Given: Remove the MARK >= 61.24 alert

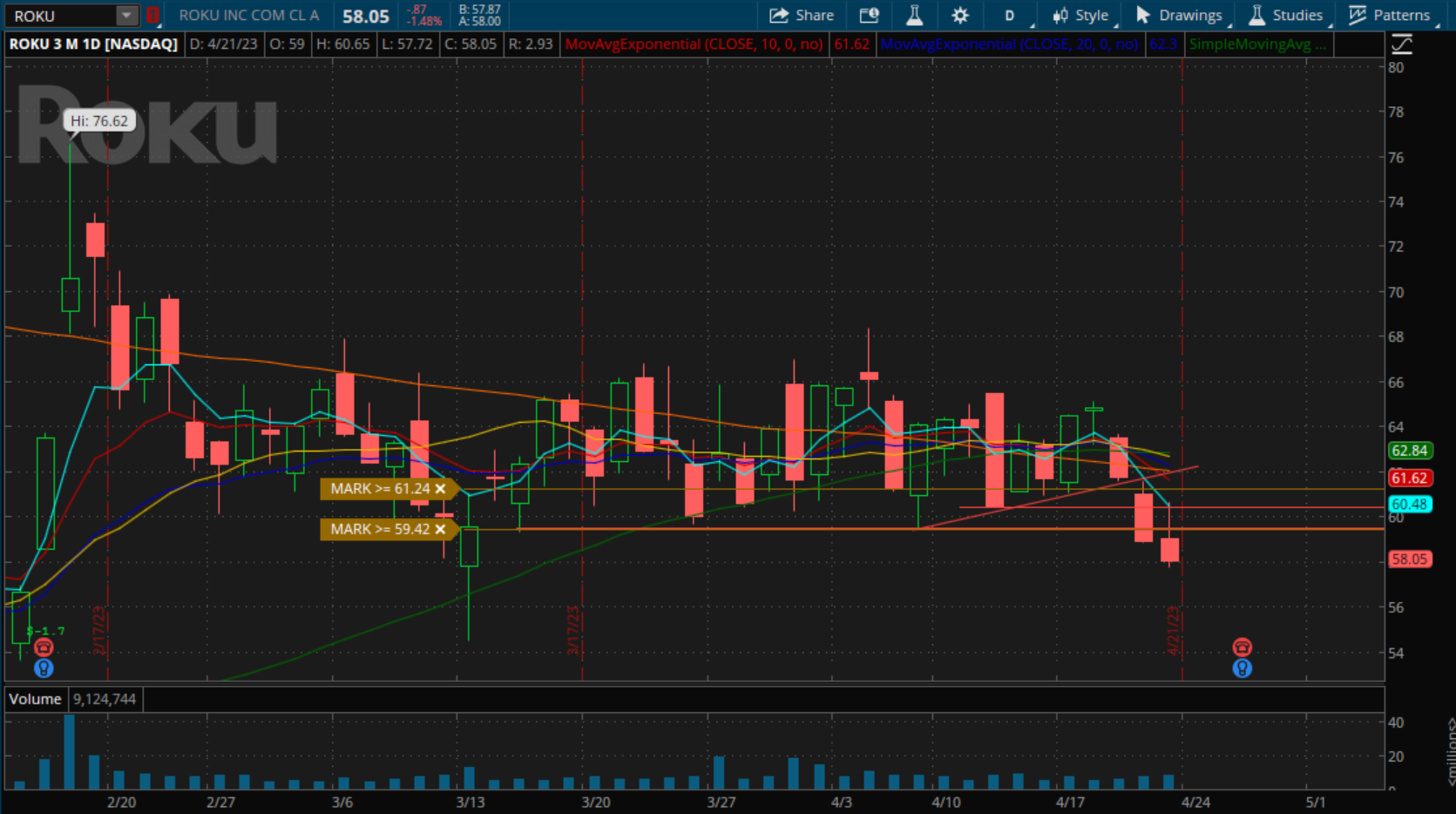Looking at the screenshot, I should coord(440,489).
